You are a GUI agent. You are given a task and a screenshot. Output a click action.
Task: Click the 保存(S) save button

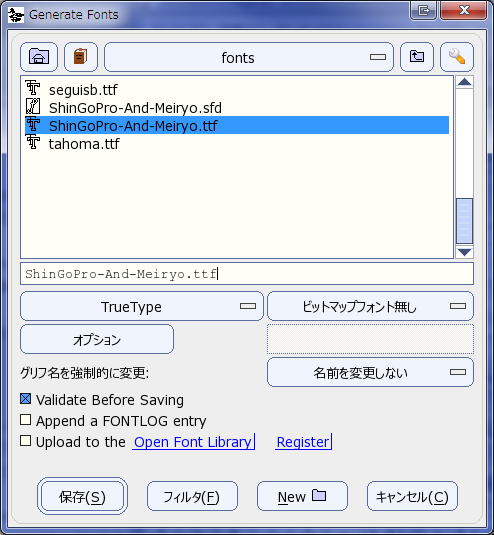point(82,496)
